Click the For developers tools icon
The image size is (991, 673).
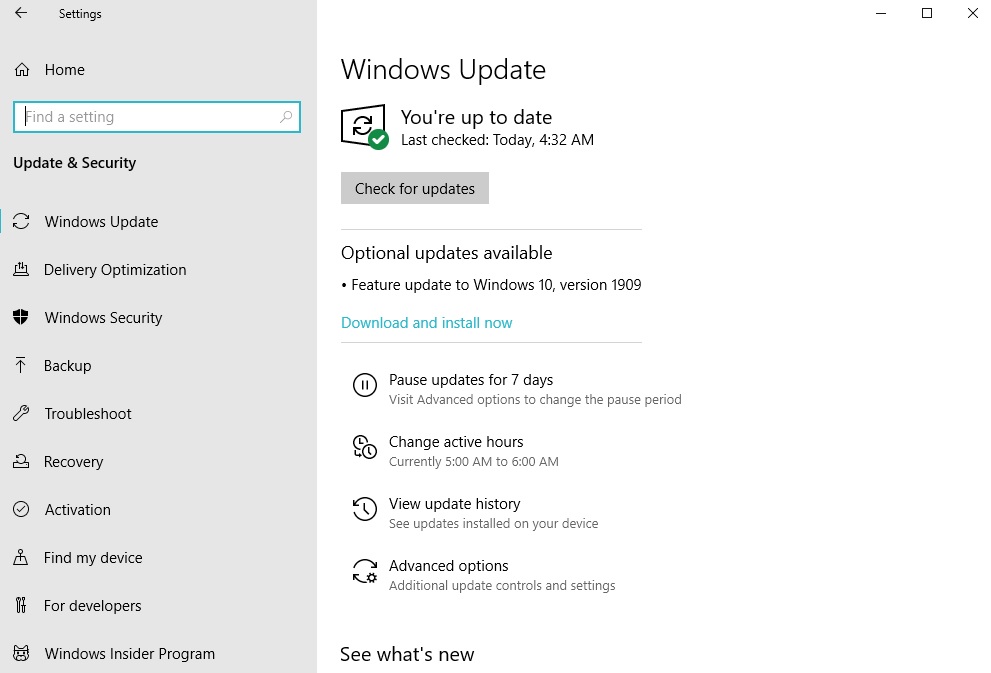pos(21,605)
